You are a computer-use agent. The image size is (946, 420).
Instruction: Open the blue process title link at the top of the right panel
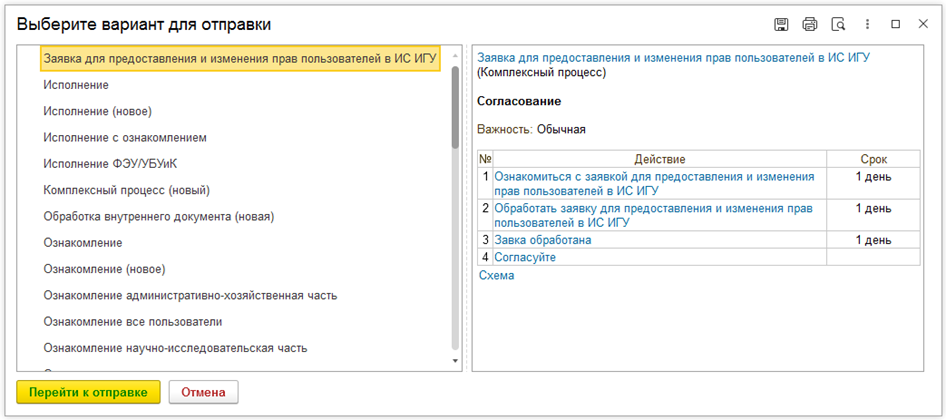point(673,57)
